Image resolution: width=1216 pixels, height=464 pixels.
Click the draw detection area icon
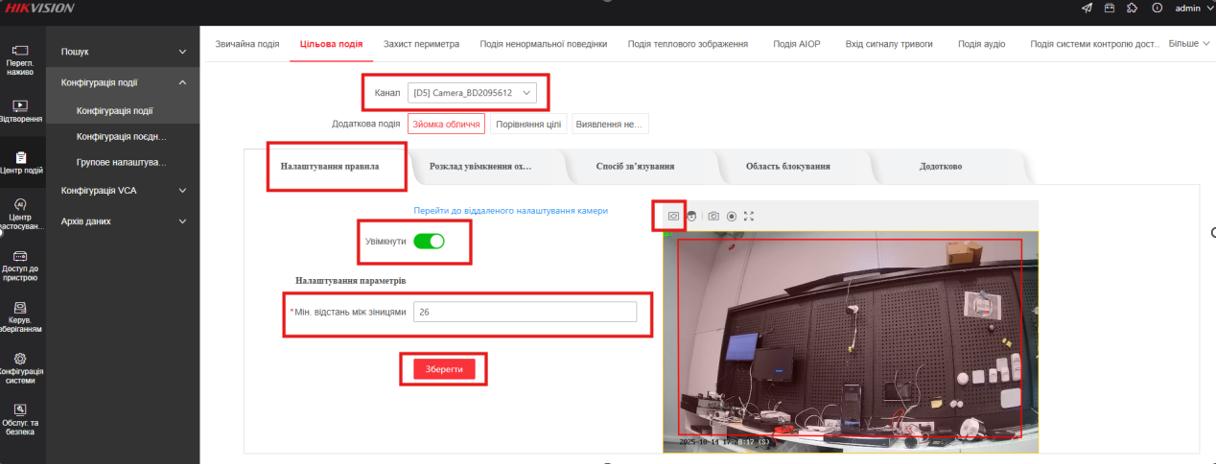pos(673,216)
